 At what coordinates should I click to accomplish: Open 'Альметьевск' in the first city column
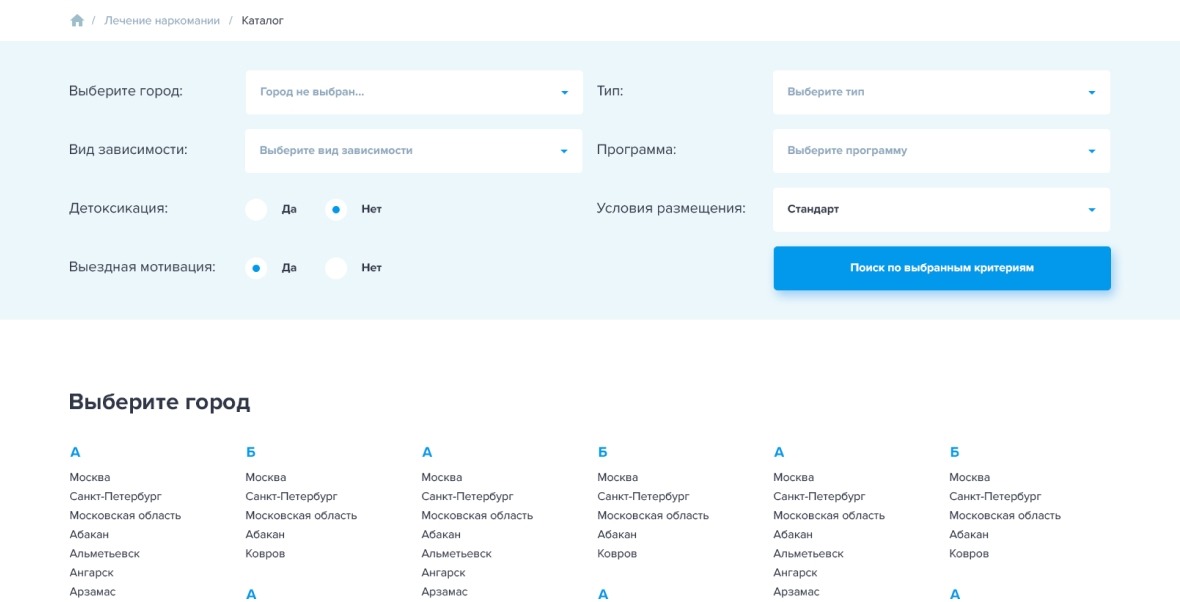point(105,554)
